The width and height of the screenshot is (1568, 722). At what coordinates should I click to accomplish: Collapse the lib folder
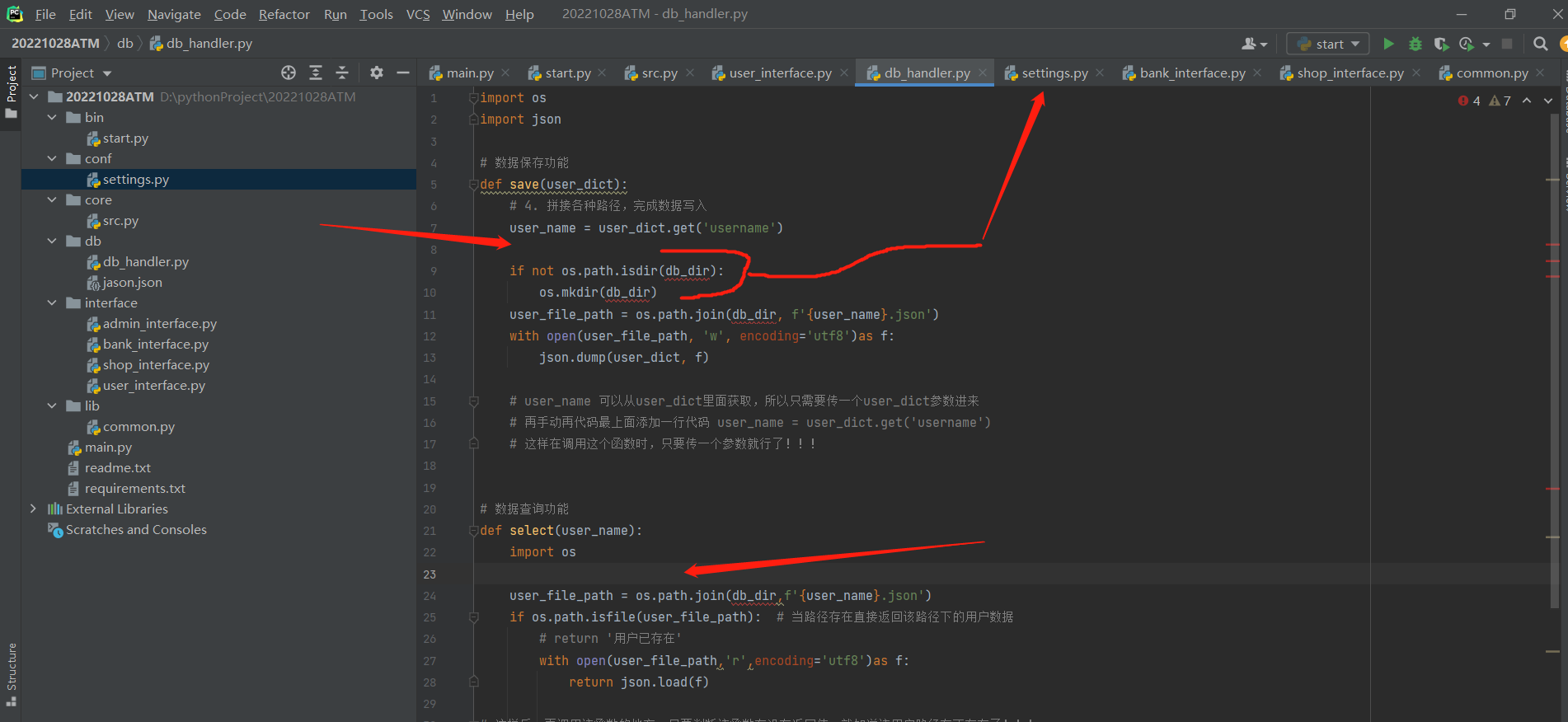point(52,406)
